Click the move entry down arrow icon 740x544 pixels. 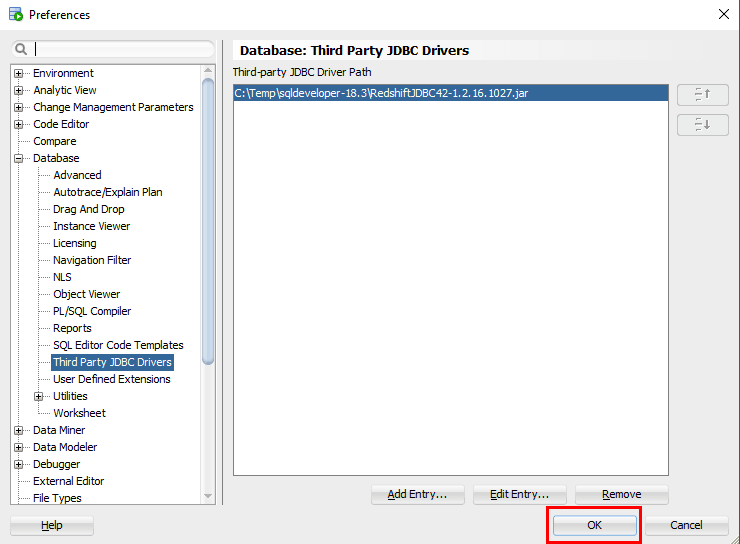point(701,125)
